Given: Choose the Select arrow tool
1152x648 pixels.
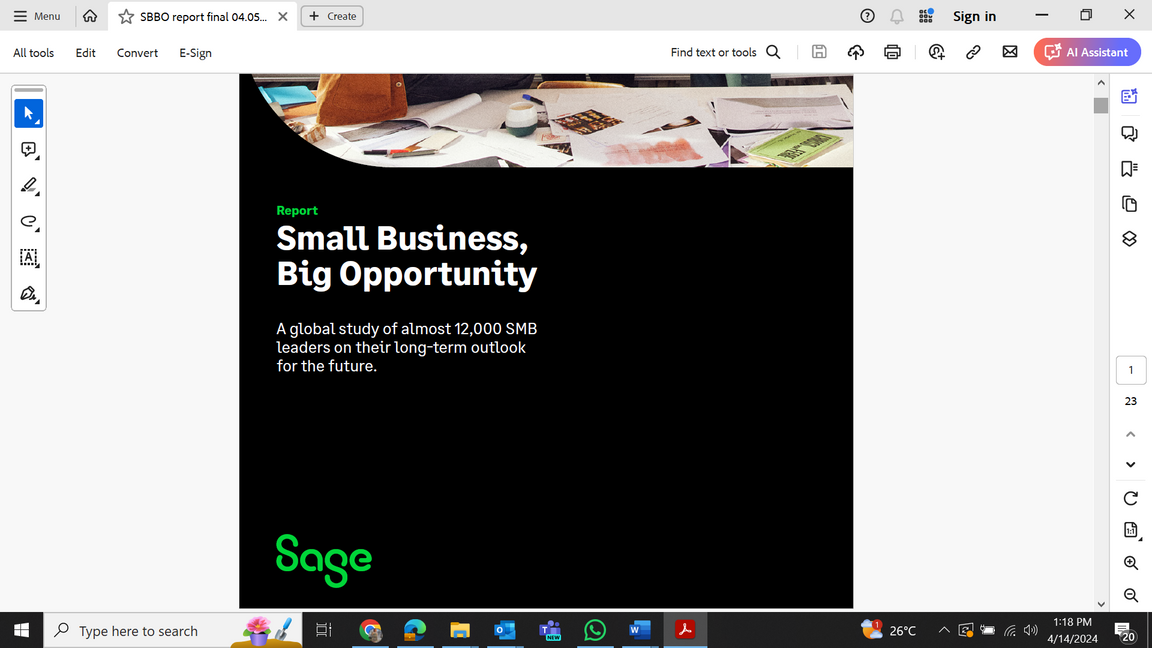Looking at the screenshot, I should [29, 113].
